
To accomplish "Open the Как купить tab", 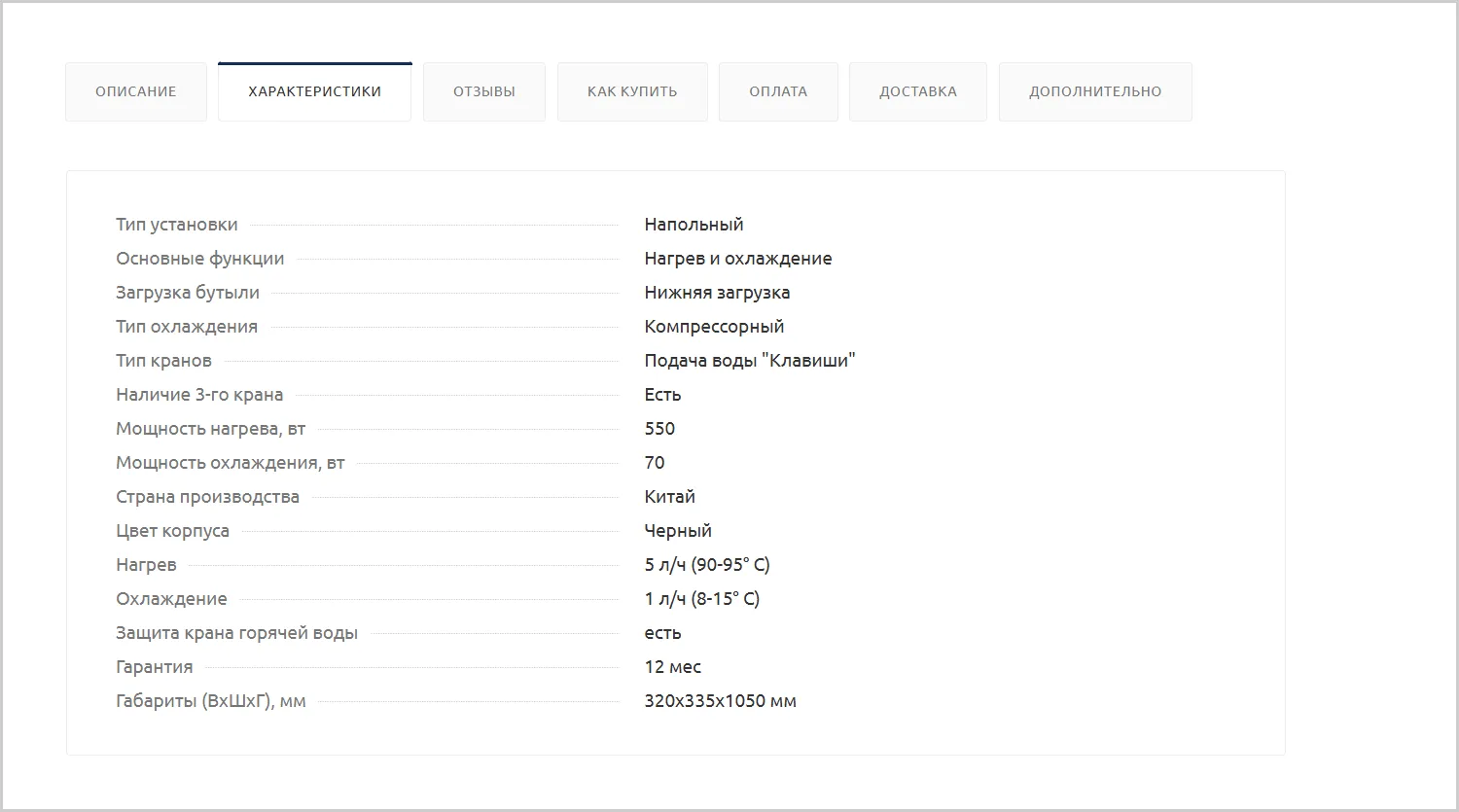I will pyautogui.click(x=632, y=91).
